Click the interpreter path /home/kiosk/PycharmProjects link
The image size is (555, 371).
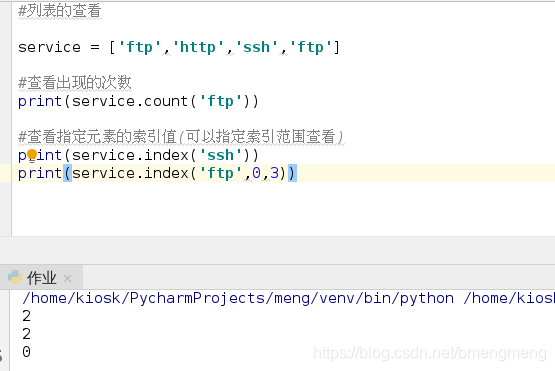click(238, 298)
